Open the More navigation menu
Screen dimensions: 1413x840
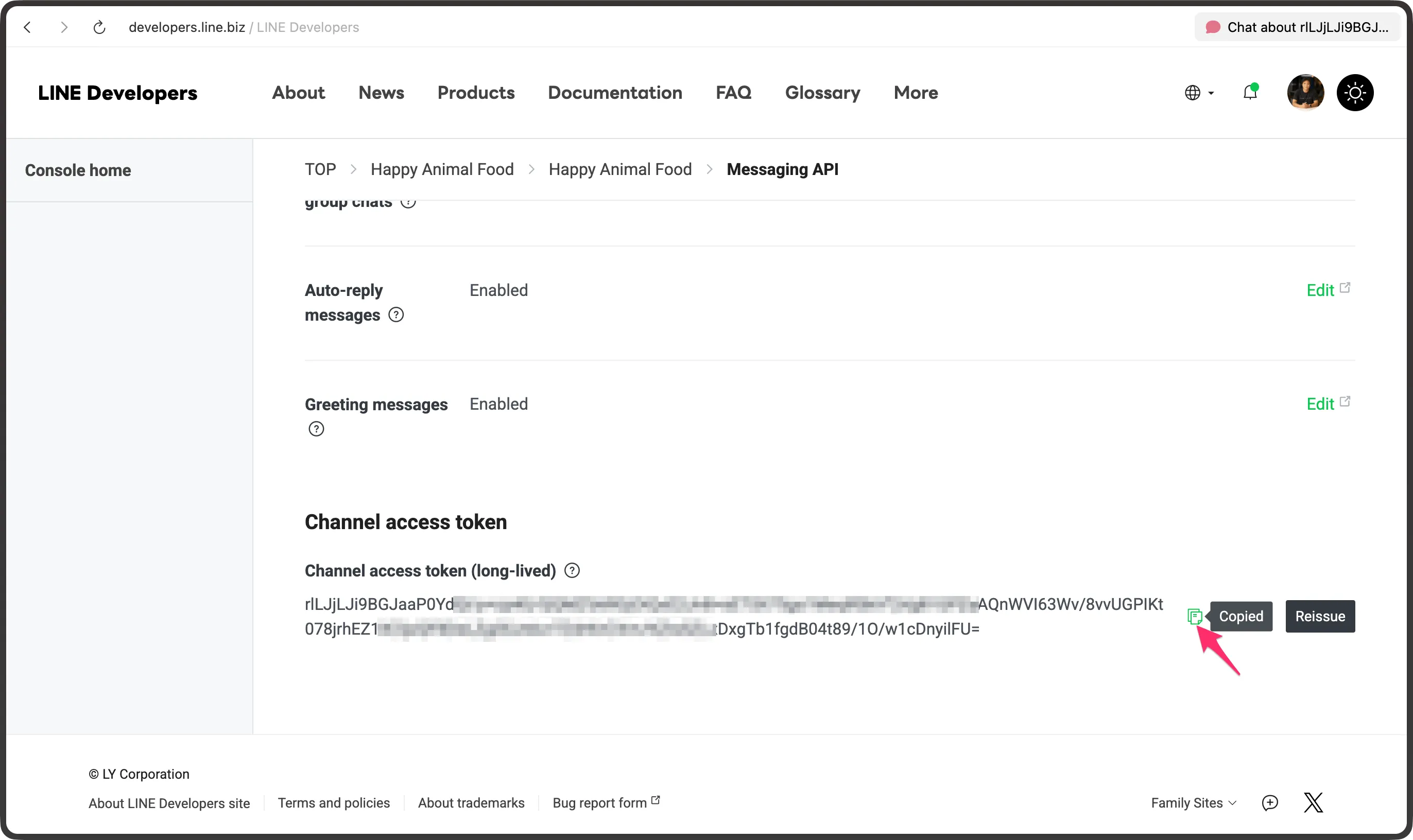click(x=915, y=92)
